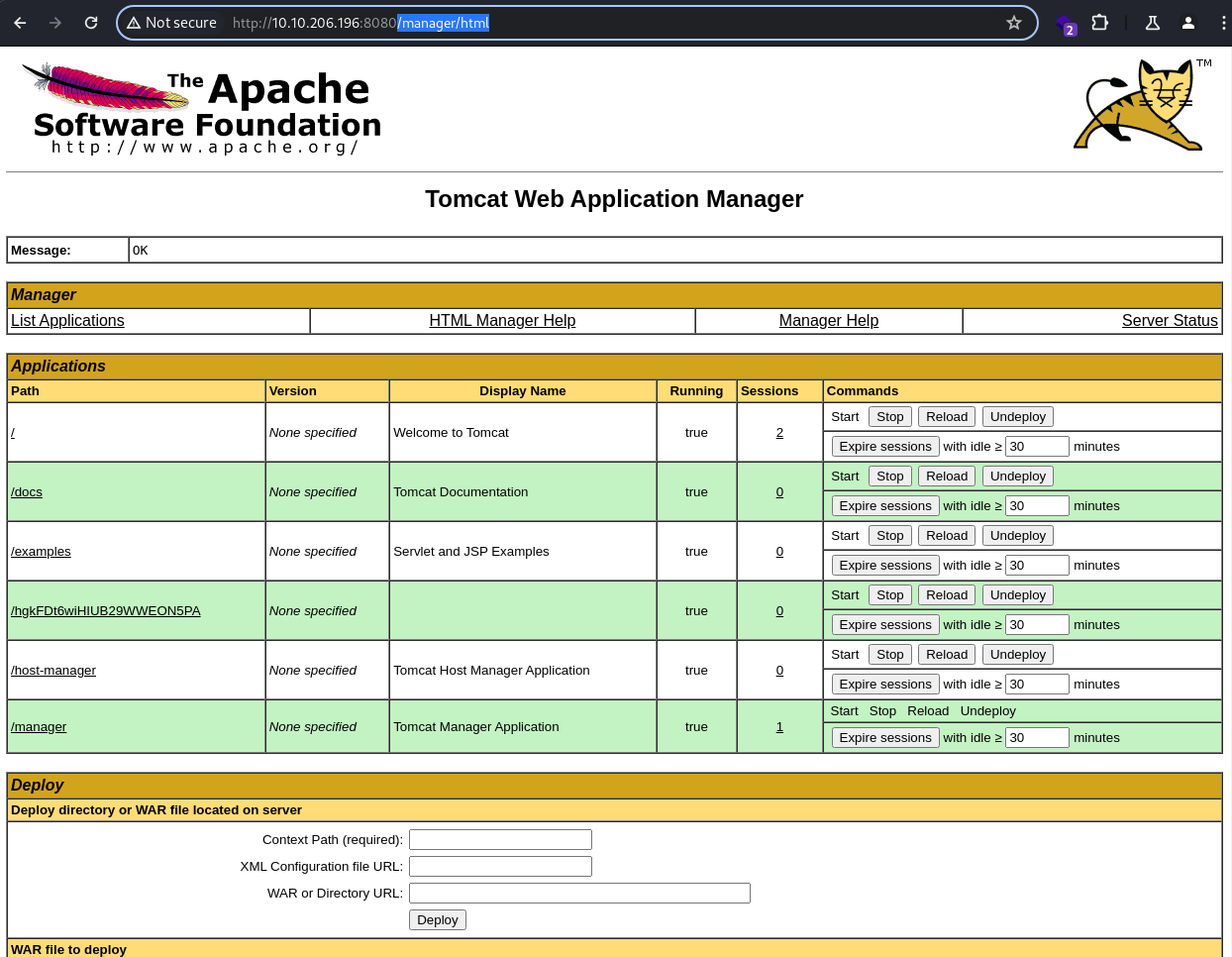Viewport: 1232px width, 957px height.
Task: Click the WAR or Directory URL field
Action: (x=579, y=894)
